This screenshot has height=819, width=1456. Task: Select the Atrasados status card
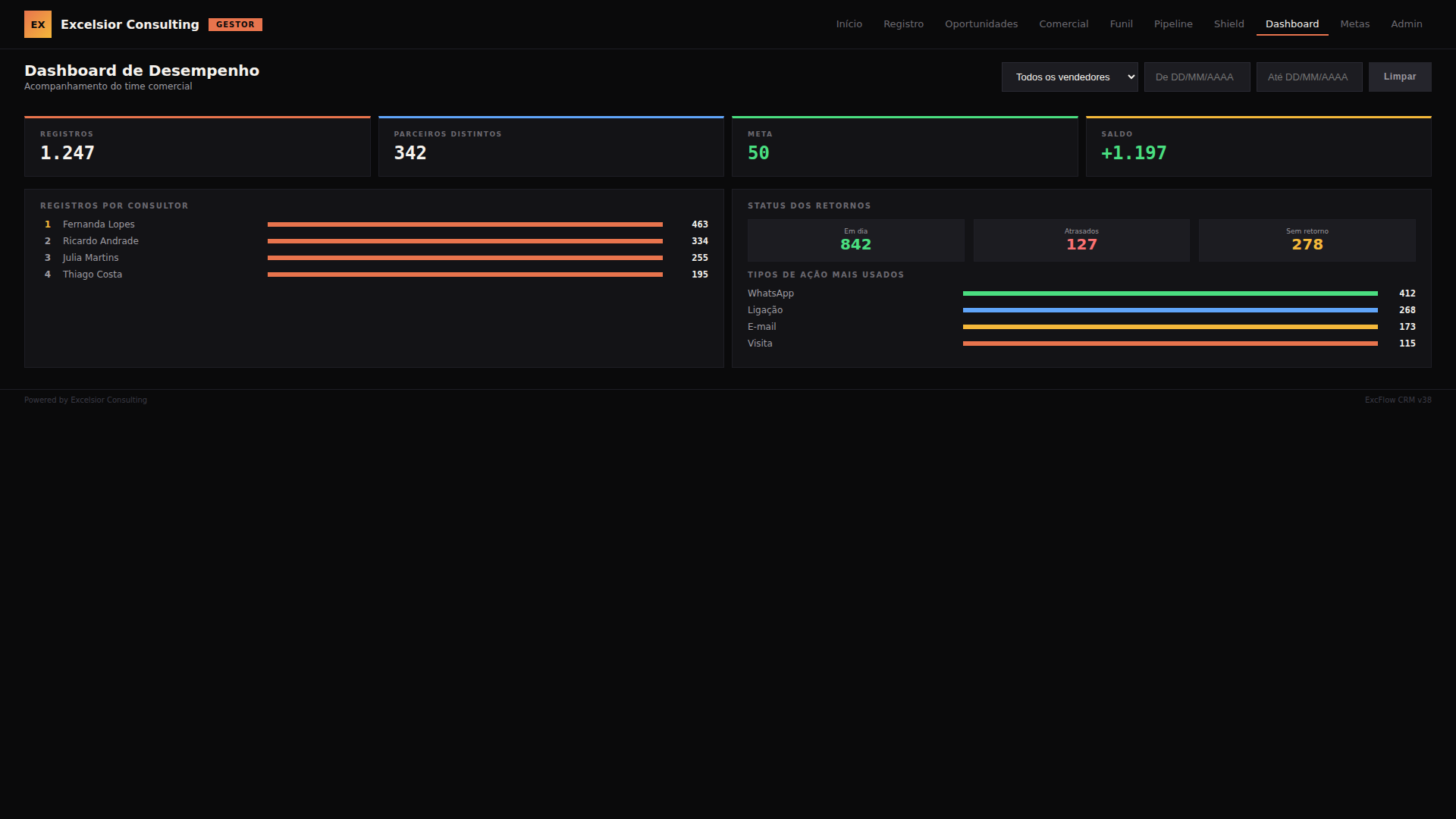pyautogui.click(x=1081, y=240)
